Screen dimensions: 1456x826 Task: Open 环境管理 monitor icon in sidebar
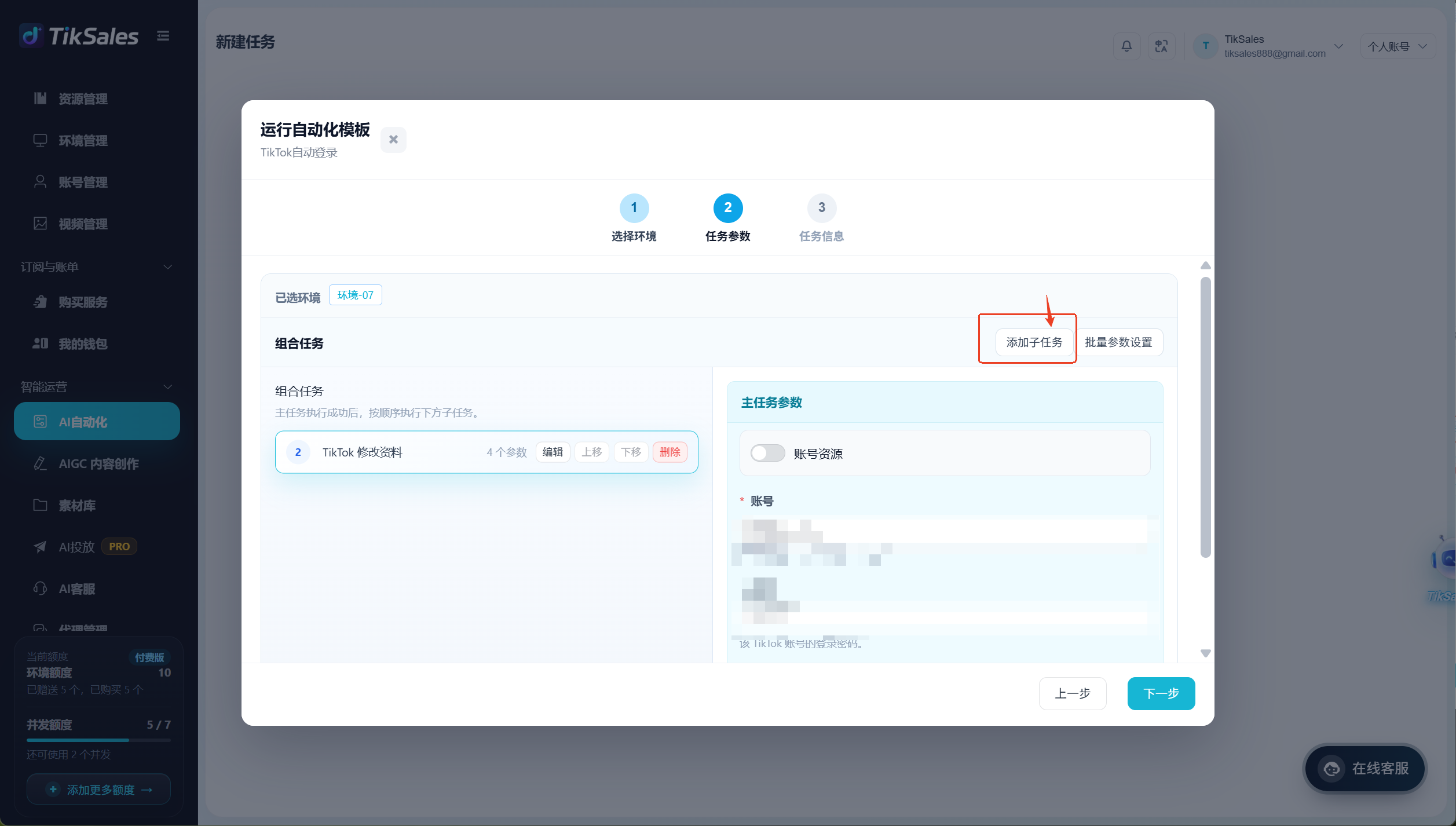[x=40, y=140]
